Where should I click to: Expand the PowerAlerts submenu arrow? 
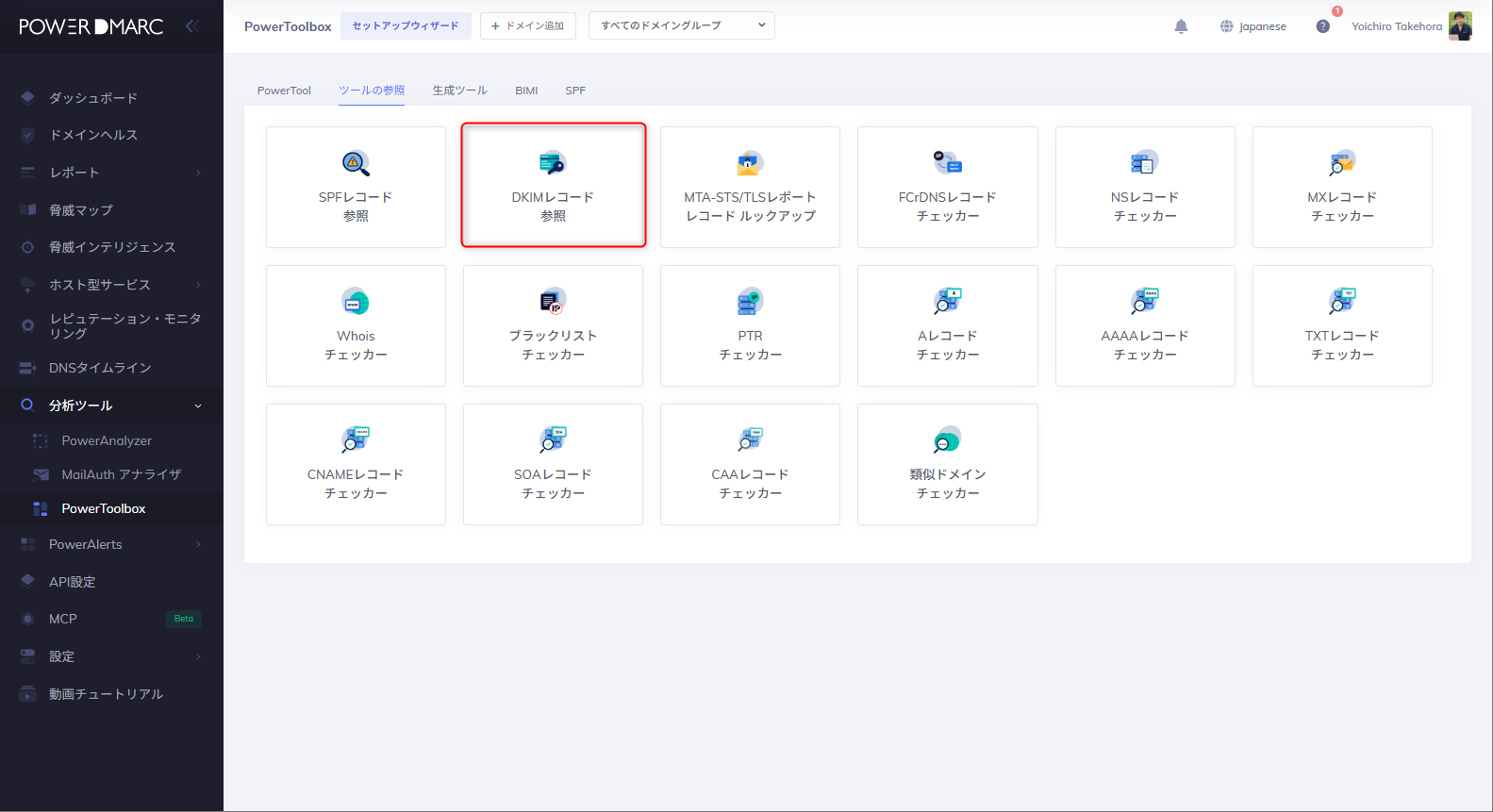(198, 544)
